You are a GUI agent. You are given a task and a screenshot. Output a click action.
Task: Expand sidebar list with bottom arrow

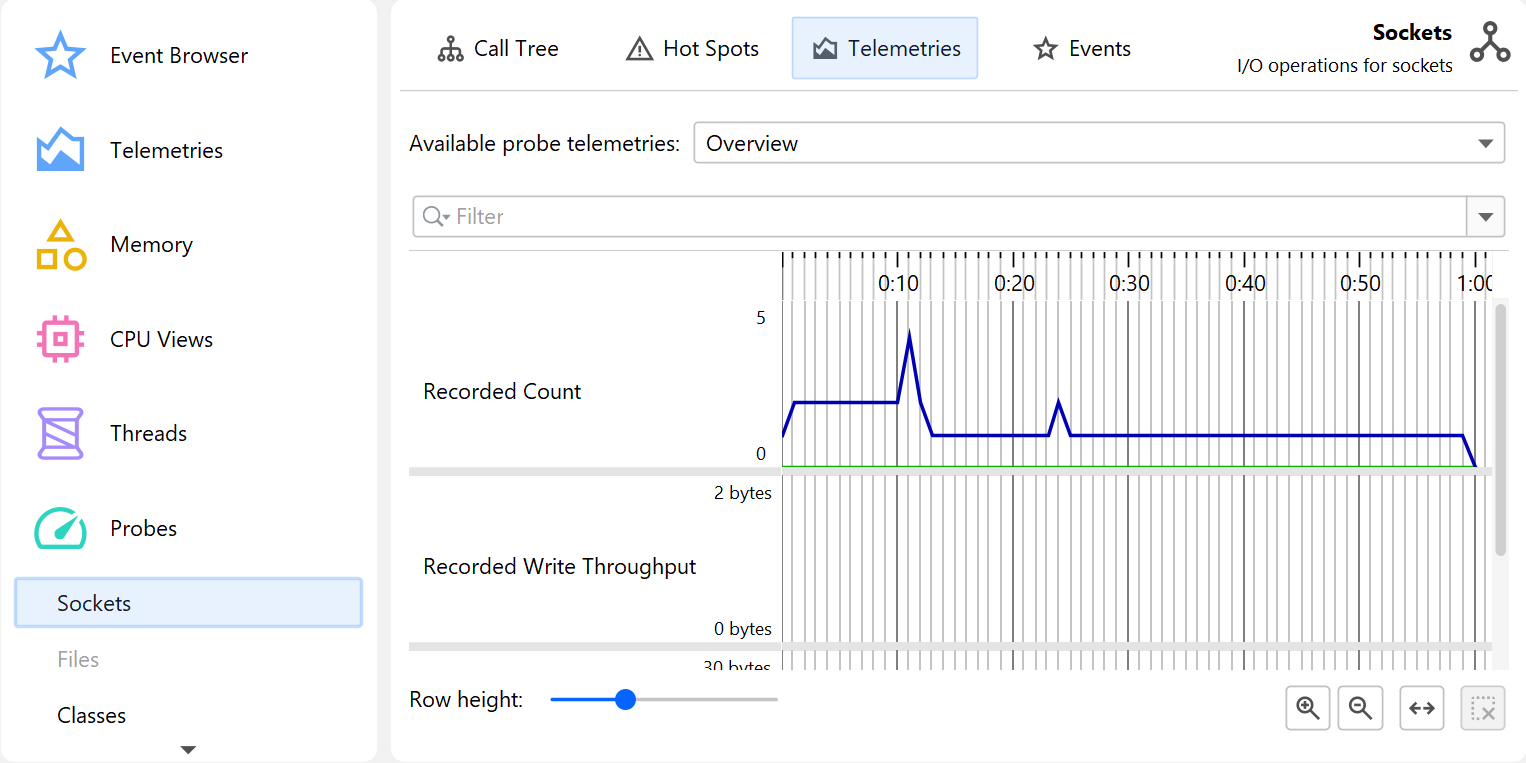tap(188, 749)
